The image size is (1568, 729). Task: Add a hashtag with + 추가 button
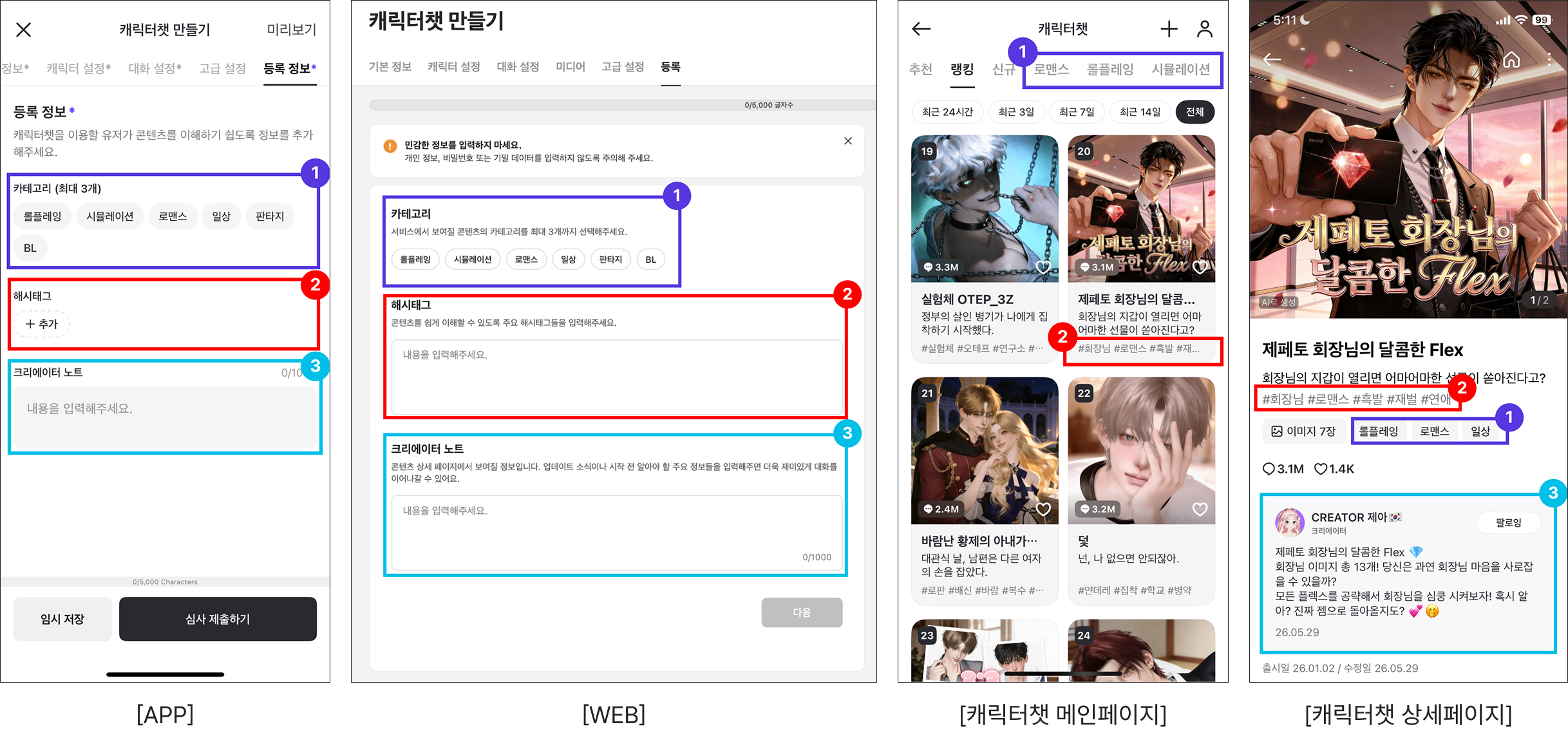tap(42, 324)
